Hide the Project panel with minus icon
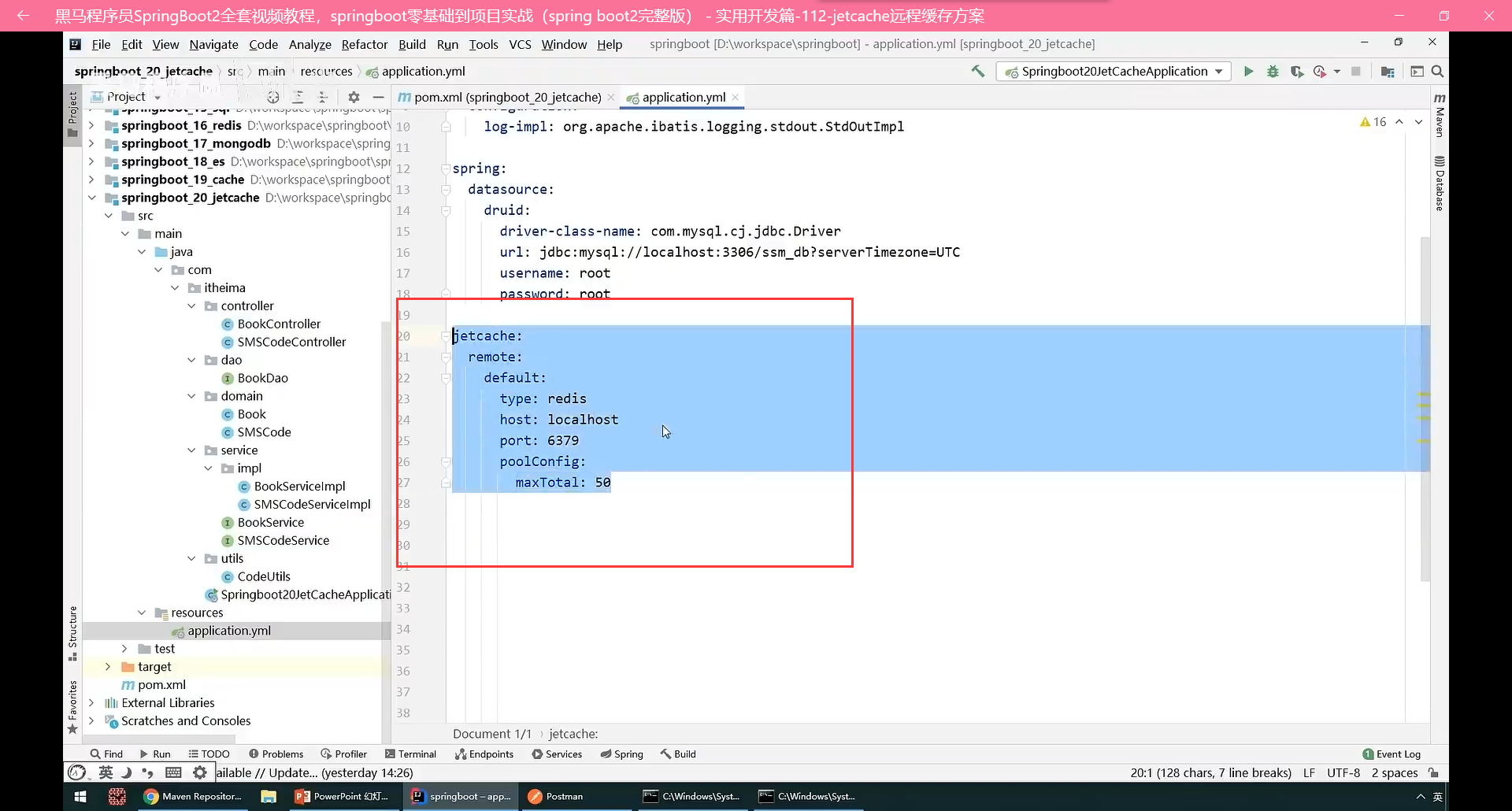 [x=378, y=97]
